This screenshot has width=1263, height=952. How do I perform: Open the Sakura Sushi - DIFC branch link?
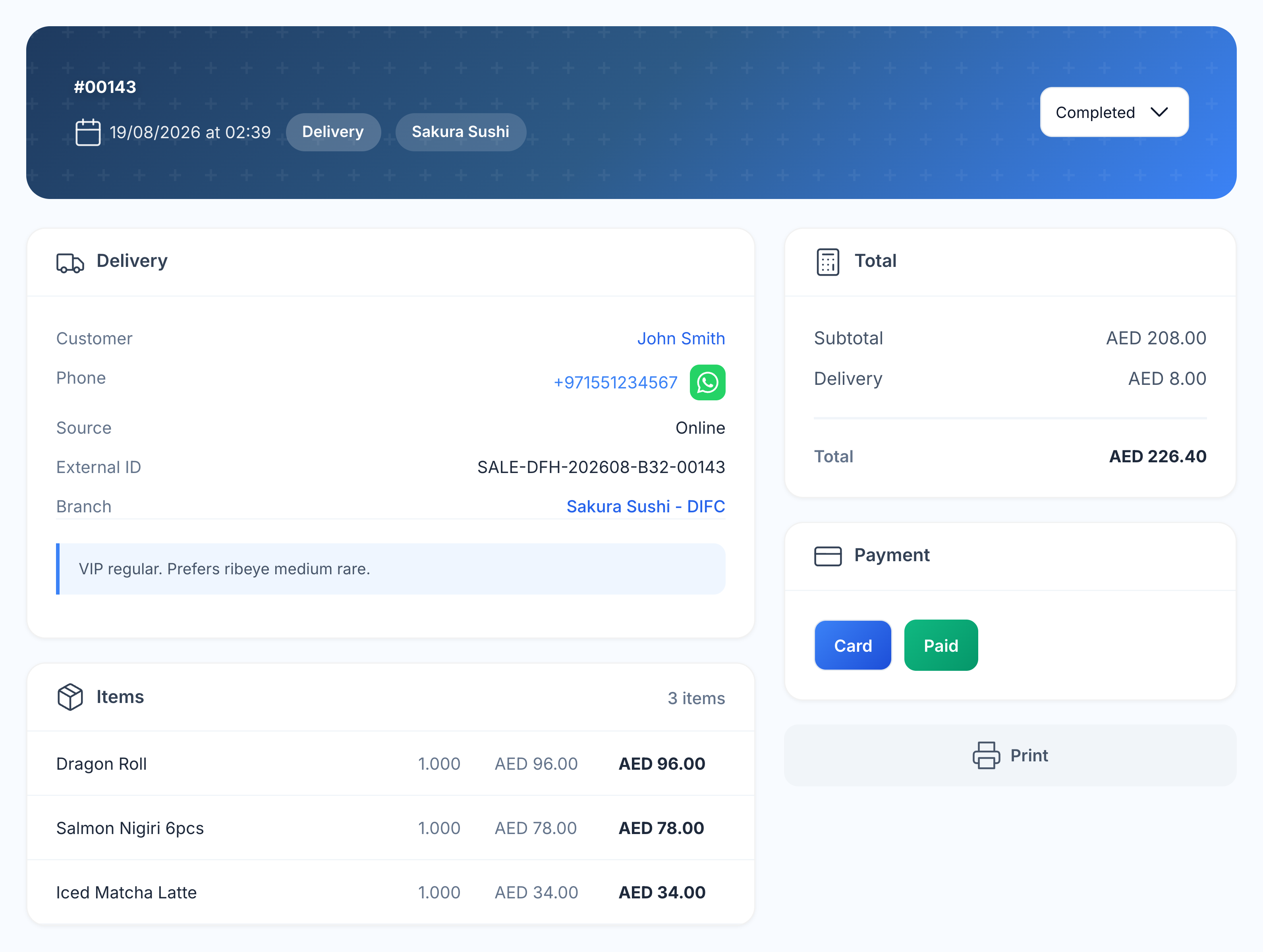click(645, 506)
